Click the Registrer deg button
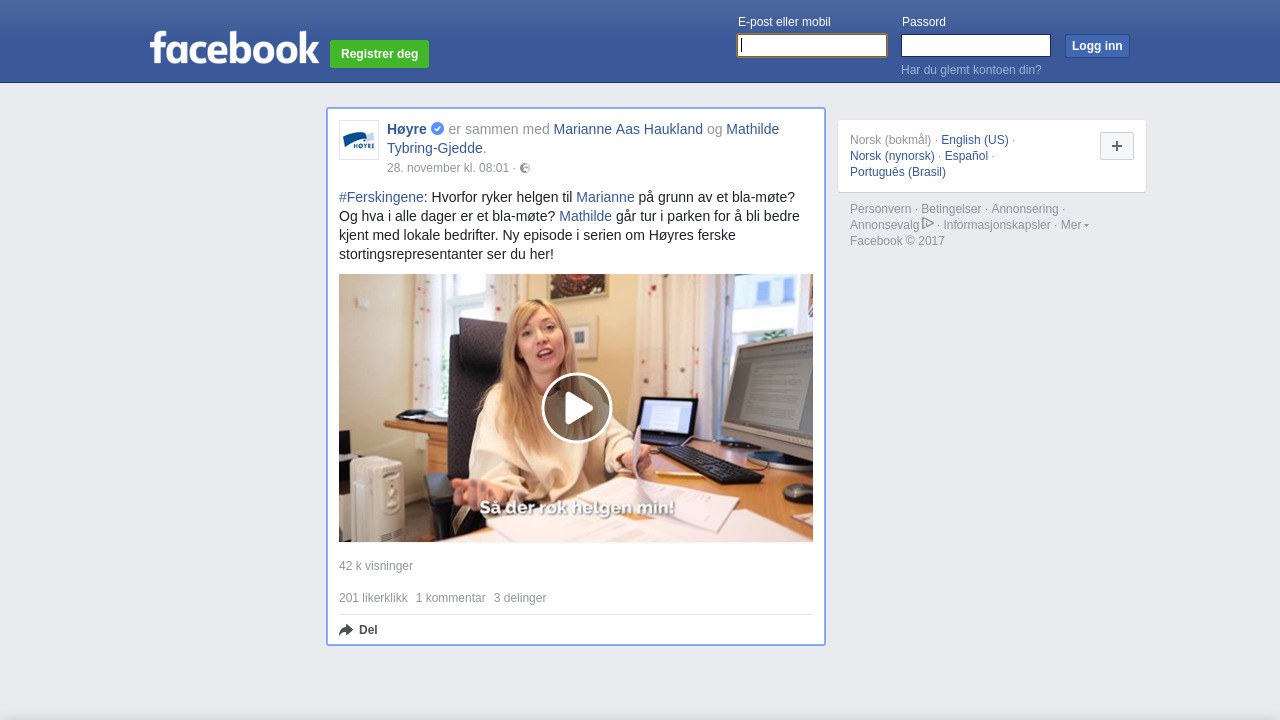Image resolution: width=1280 pixels, height=720 pixels. [x=379, y=54]
